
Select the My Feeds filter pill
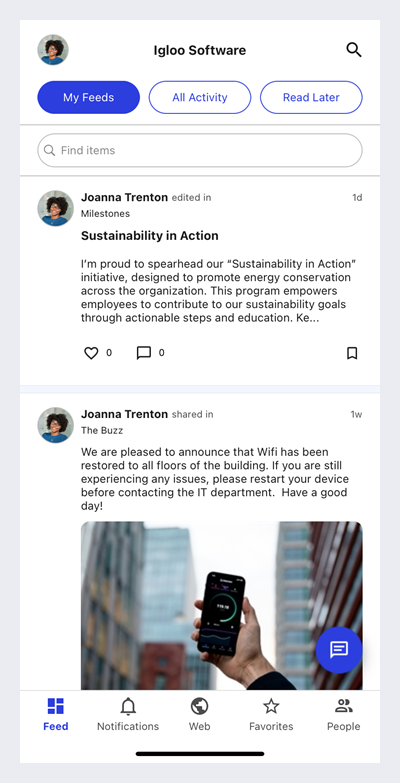tap(88, 97)
